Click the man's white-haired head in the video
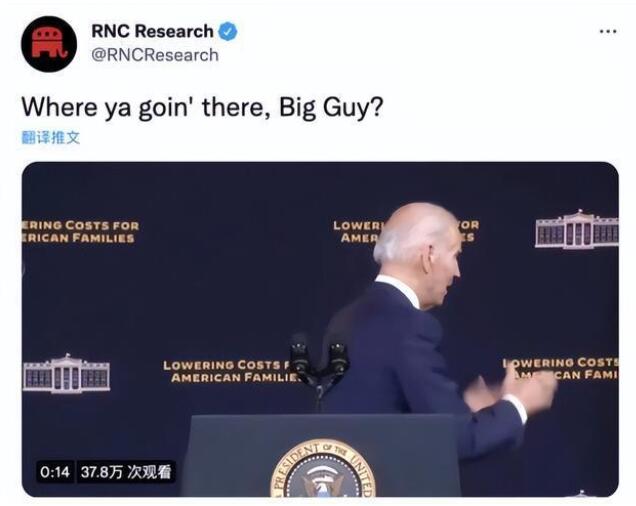This screenshot has width=636, height=506. coord(418,243)
